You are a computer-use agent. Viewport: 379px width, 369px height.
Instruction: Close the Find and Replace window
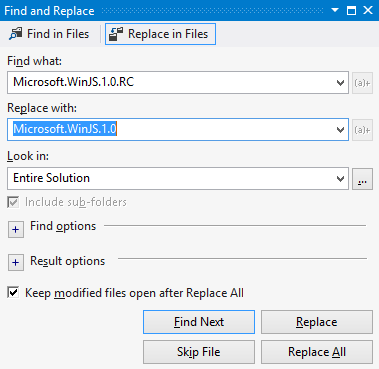pyautogui.click(x=368, y=10)
